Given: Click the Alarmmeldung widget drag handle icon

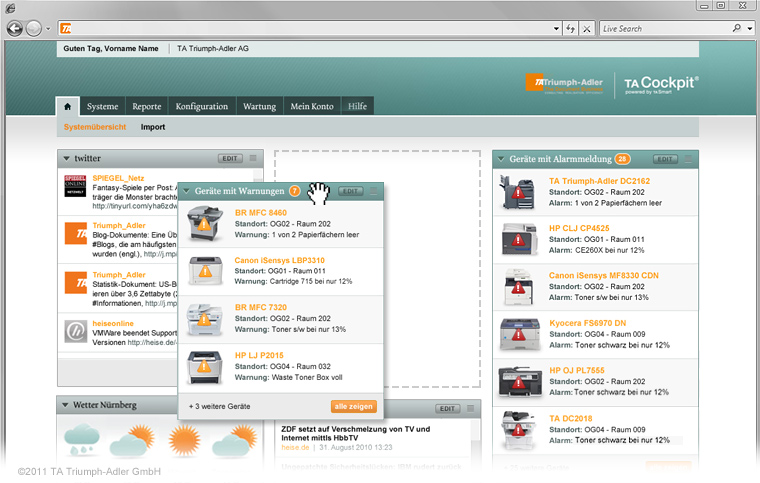Looking at the screenshot, I should pyautogui.click(x=688, y=159).
